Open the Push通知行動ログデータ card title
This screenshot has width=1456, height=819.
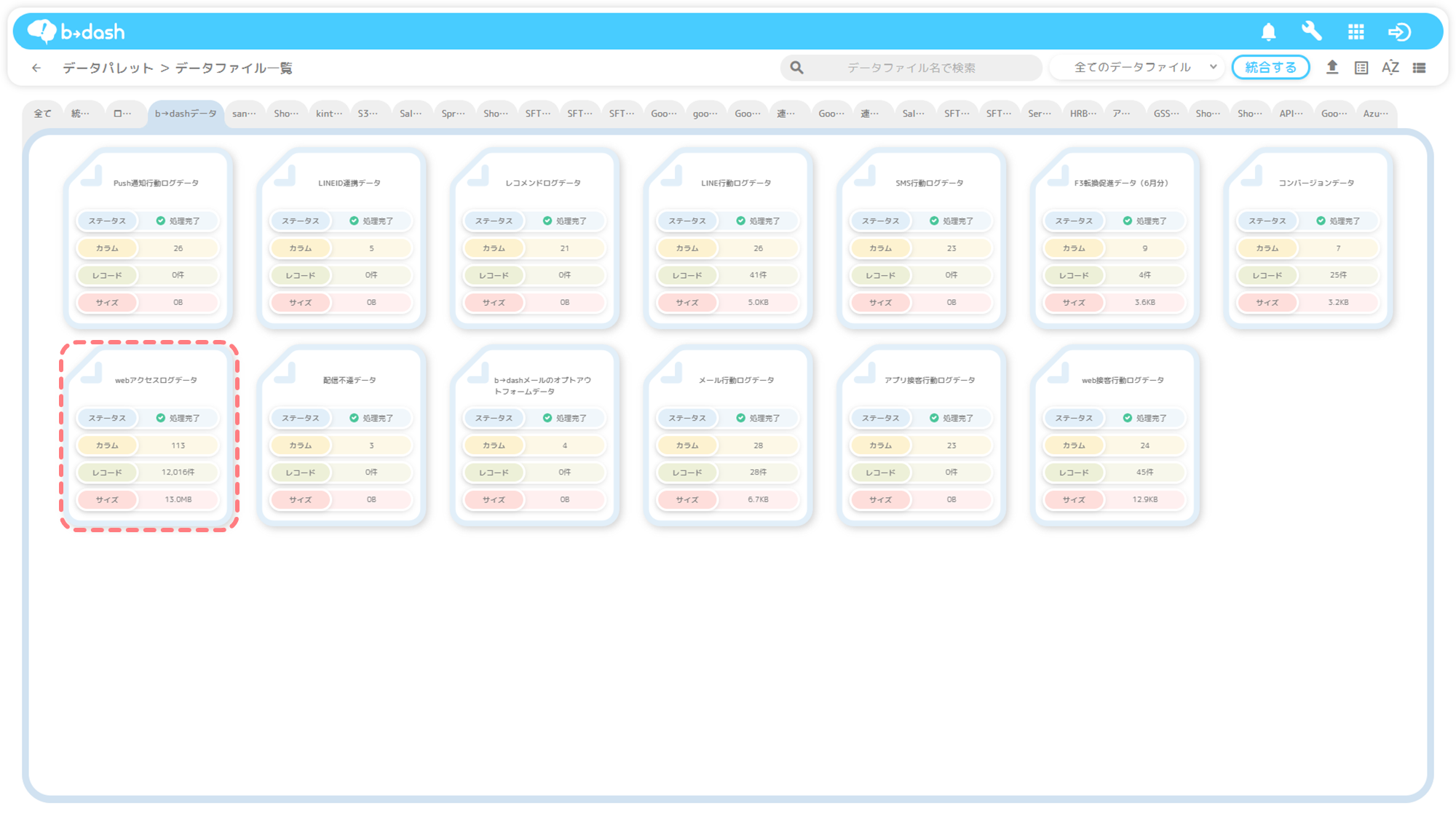click(156, 183)
